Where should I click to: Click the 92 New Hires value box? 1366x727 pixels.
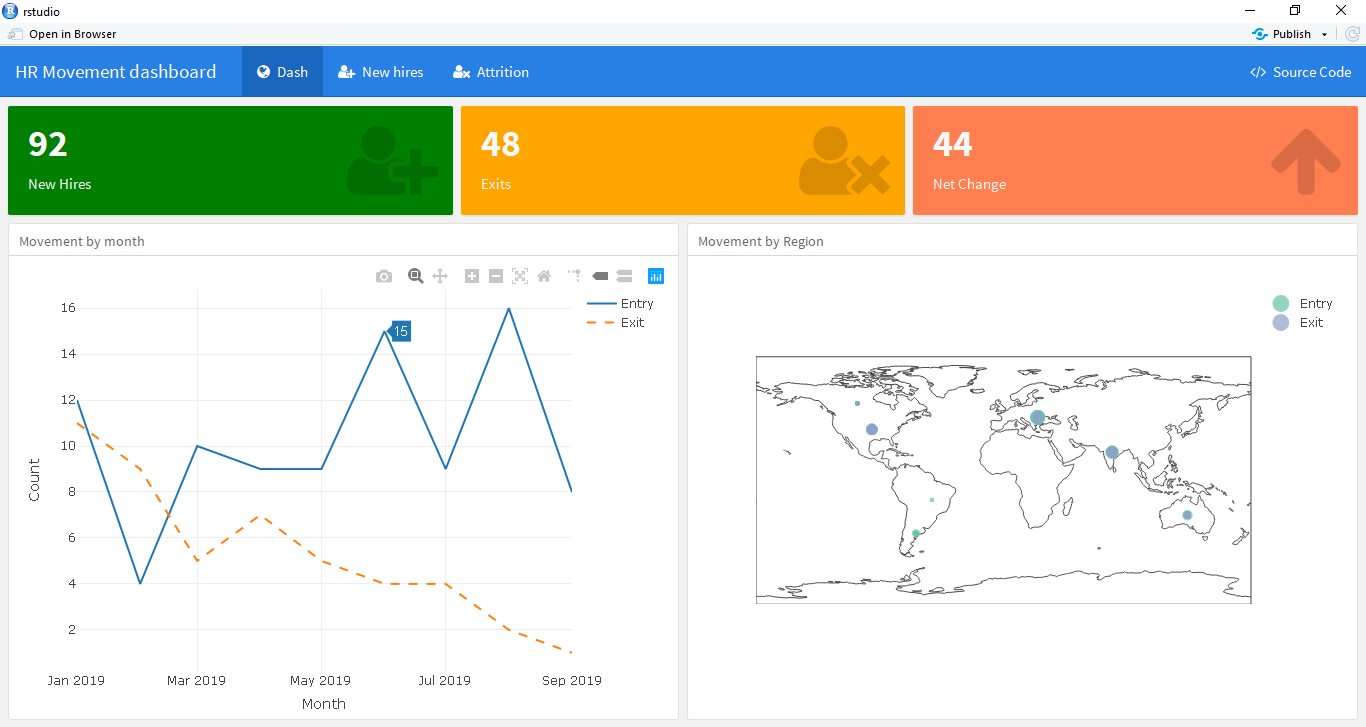click(x=230, y=161)
